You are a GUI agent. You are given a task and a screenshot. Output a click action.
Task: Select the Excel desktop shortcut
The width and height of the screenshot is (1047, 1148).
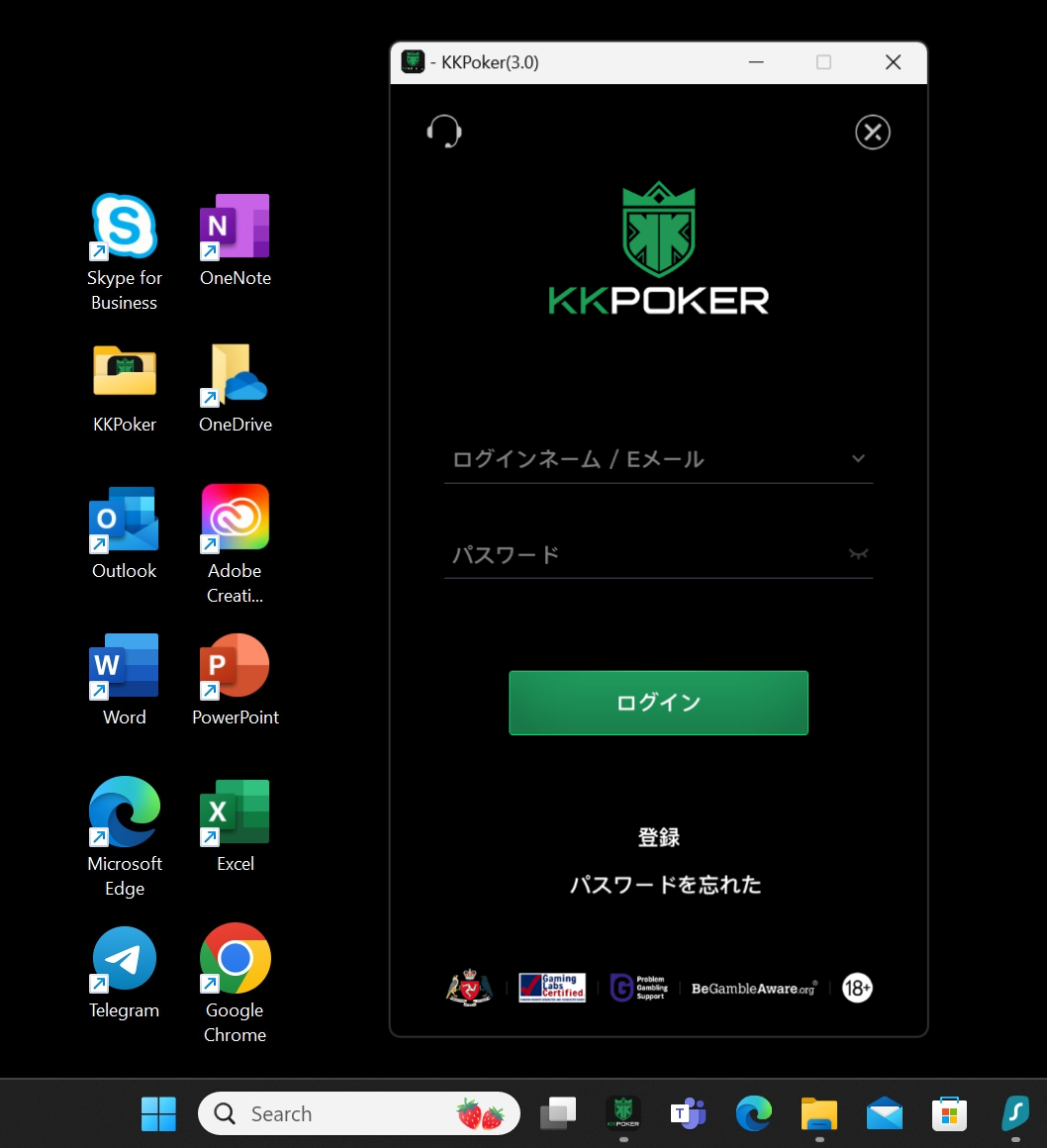235,825
